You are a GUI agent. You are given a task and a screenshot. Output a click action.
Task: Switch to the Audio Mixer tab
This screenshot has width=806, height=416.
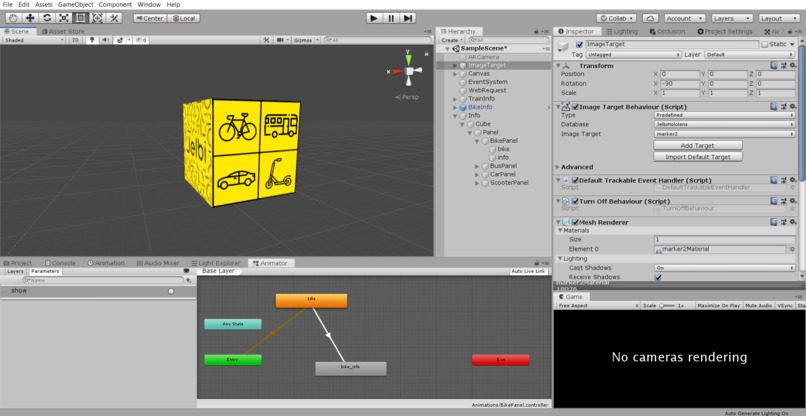click(158, 263)
